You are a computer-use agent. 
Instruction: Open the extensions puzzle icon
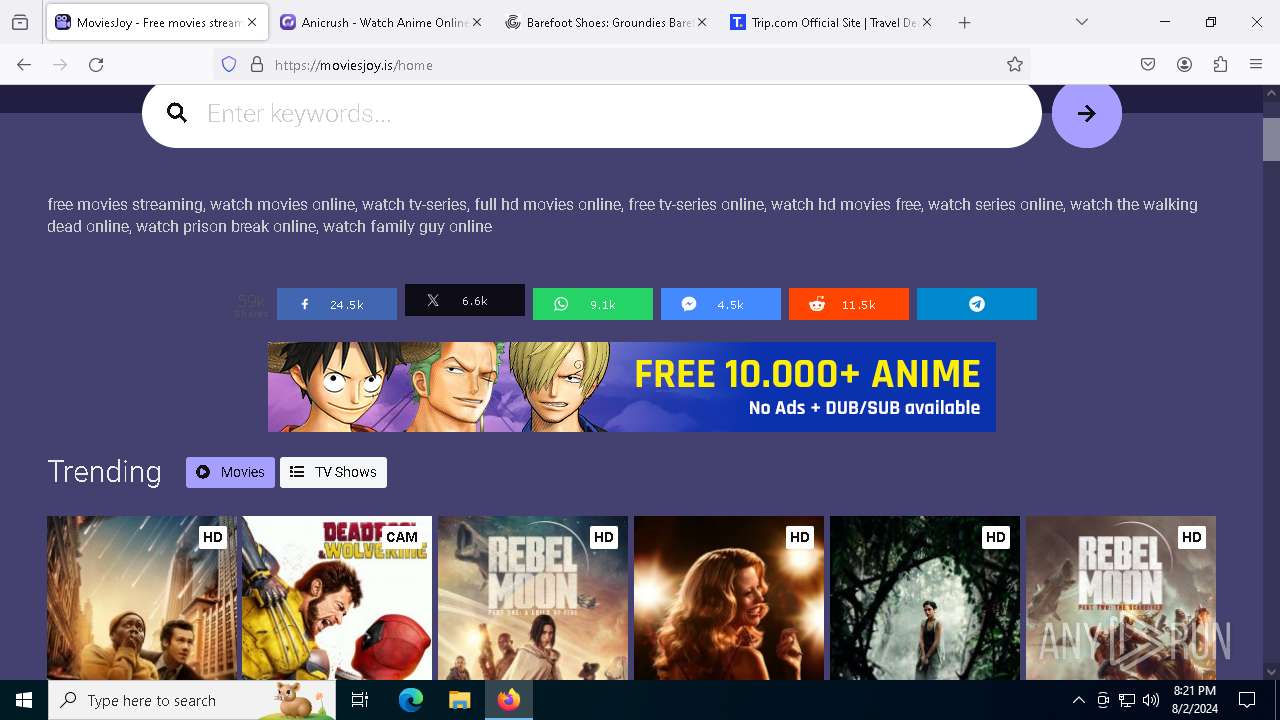coord(1220,65)
